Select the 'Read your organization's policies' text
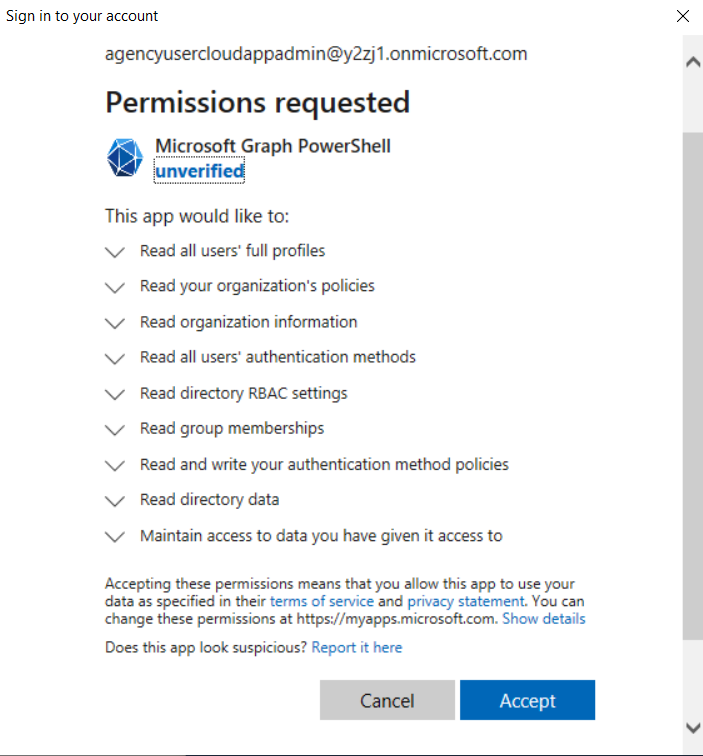 [x=257, y=286]
